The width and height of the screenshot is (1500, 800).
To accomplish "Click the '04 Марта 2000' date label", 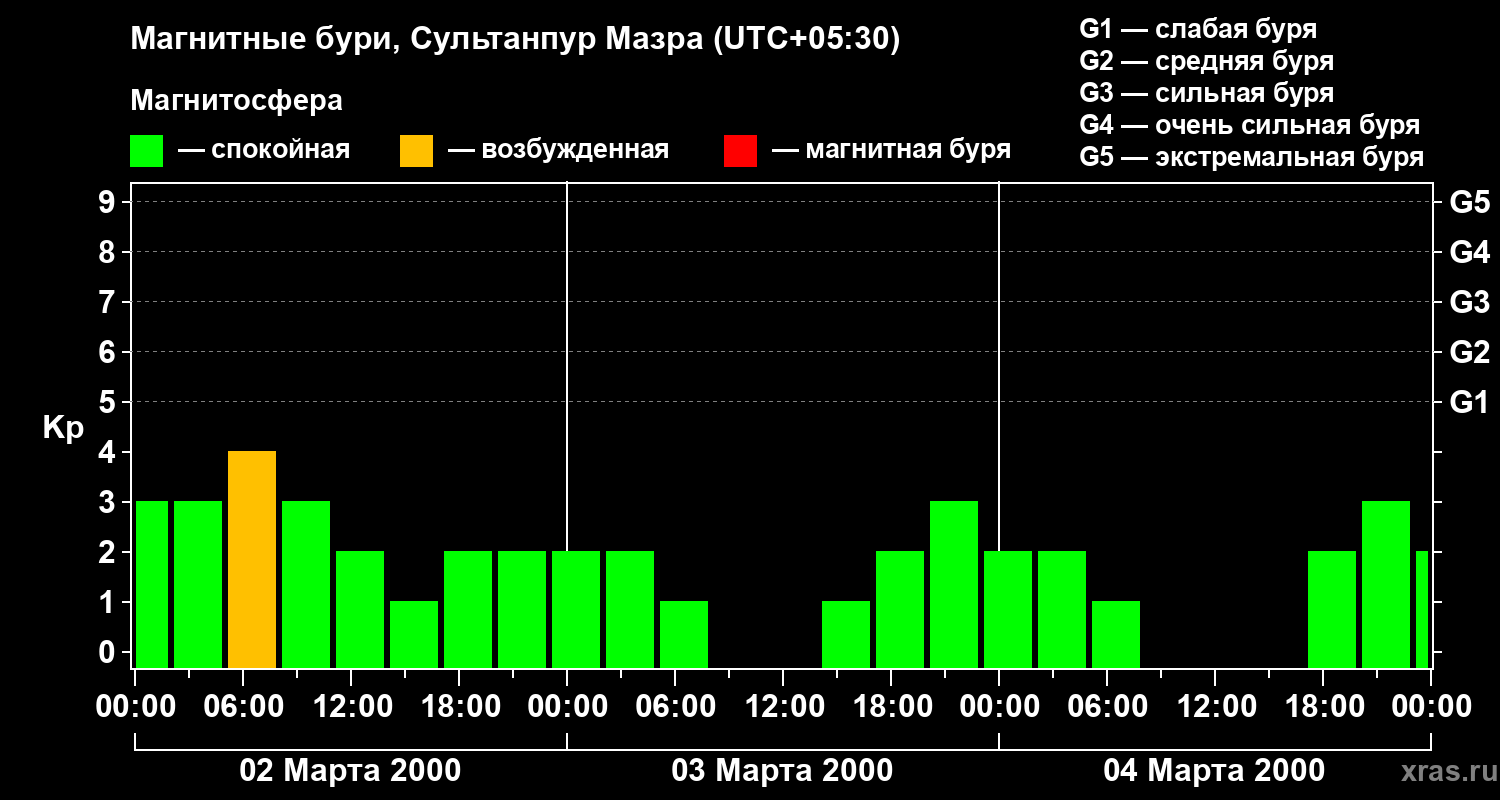I will 1214,771.
